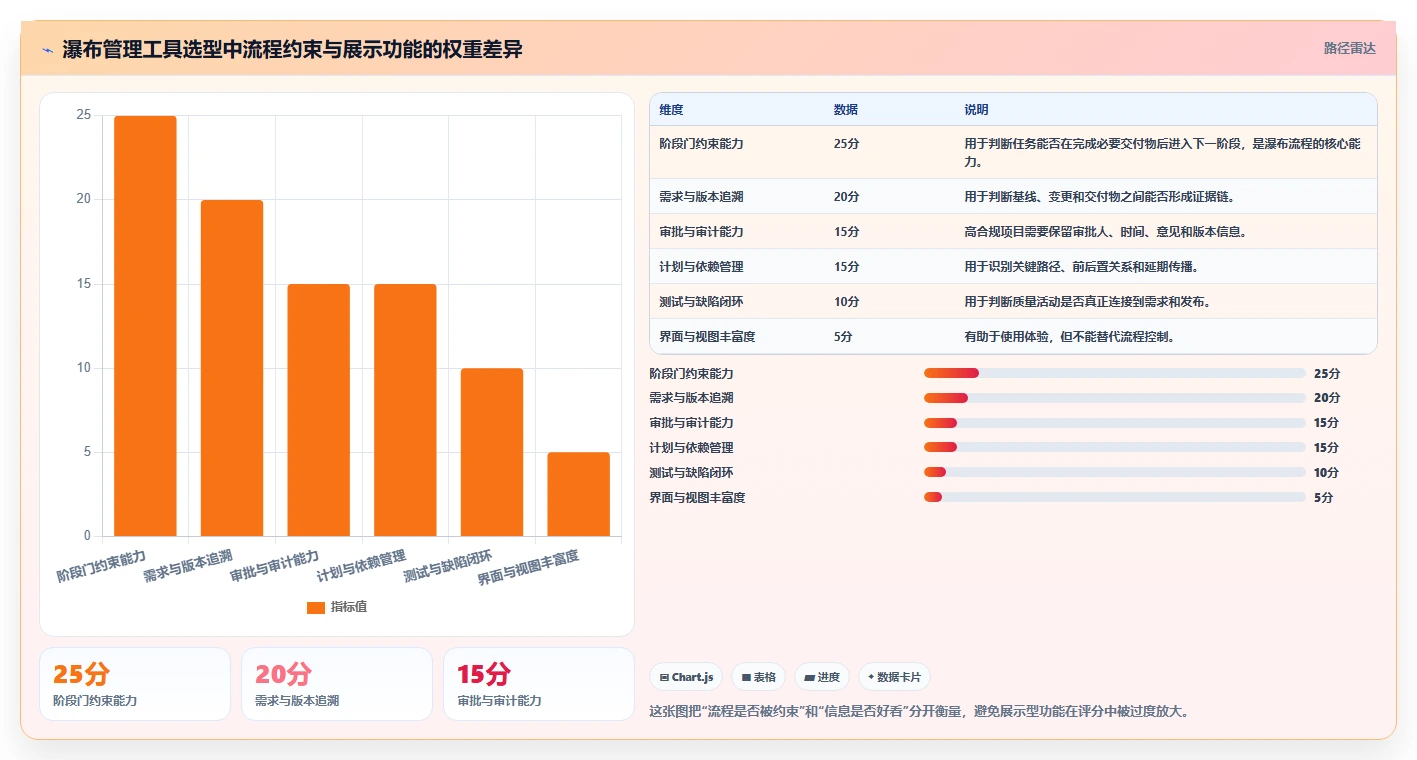1417x760 pixels.
Task: Click the 阶段门约束能力 cell in the table
Action: pos(701,144)
